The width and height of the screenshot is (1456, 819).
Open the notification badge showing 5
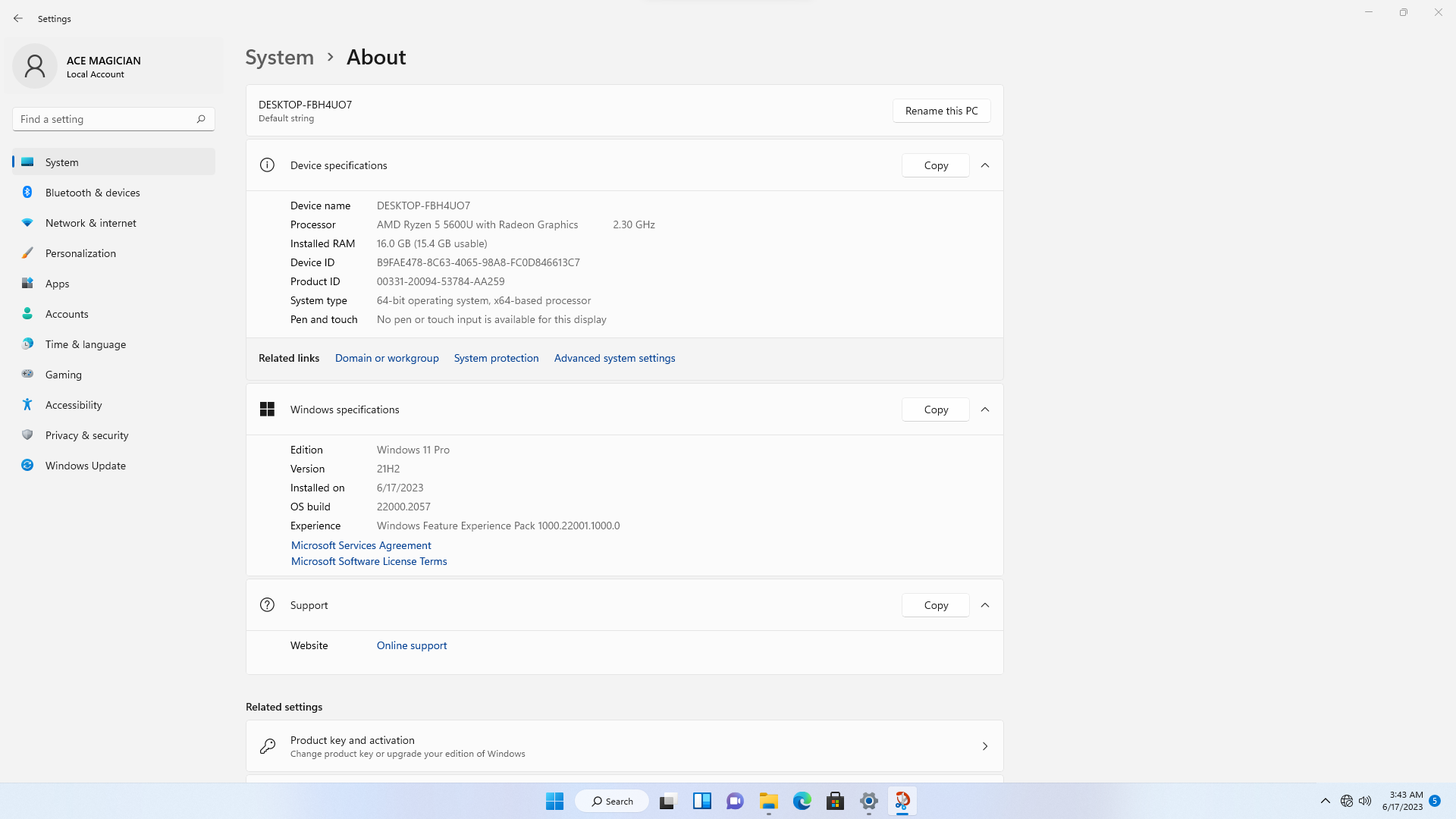(1435, 801)
